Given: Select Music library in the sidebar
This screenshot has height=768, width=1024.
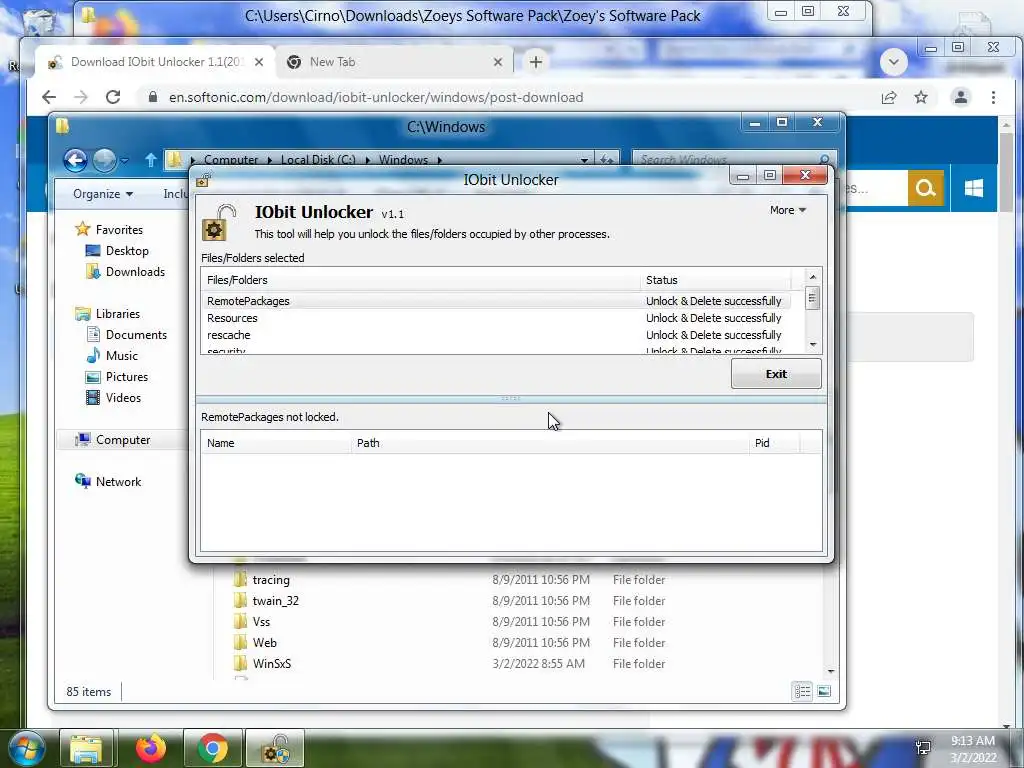Looking at the screenshot, I should tap(121, 356).
